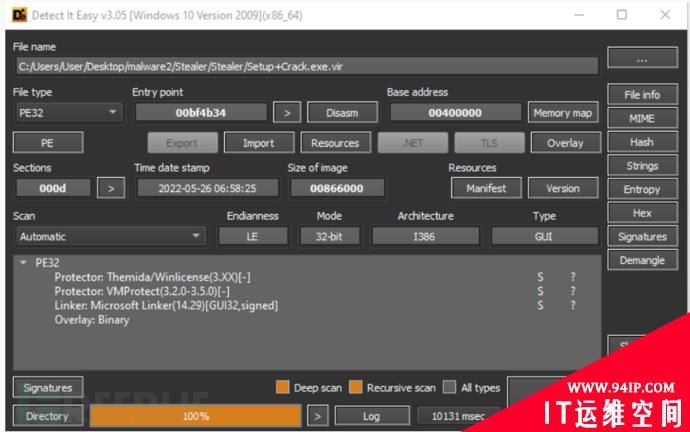The height and width of the screenshot is (432, 690).
Task: Open the Memory map
Action: pos(563,113)
